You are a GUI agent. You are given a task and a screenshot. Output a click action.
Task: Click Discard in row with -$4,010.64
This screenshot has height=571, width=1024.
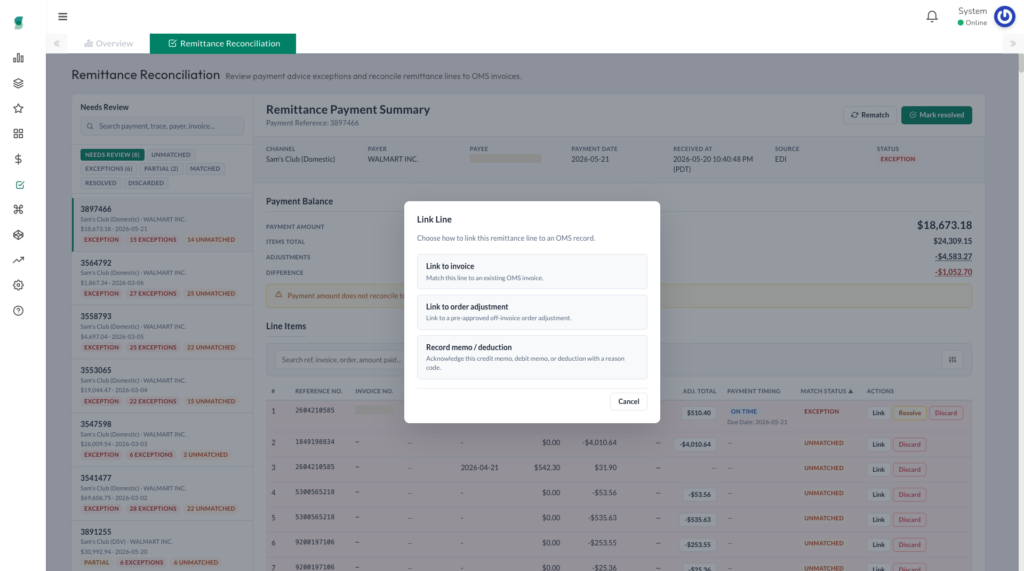tap(909, 444)
